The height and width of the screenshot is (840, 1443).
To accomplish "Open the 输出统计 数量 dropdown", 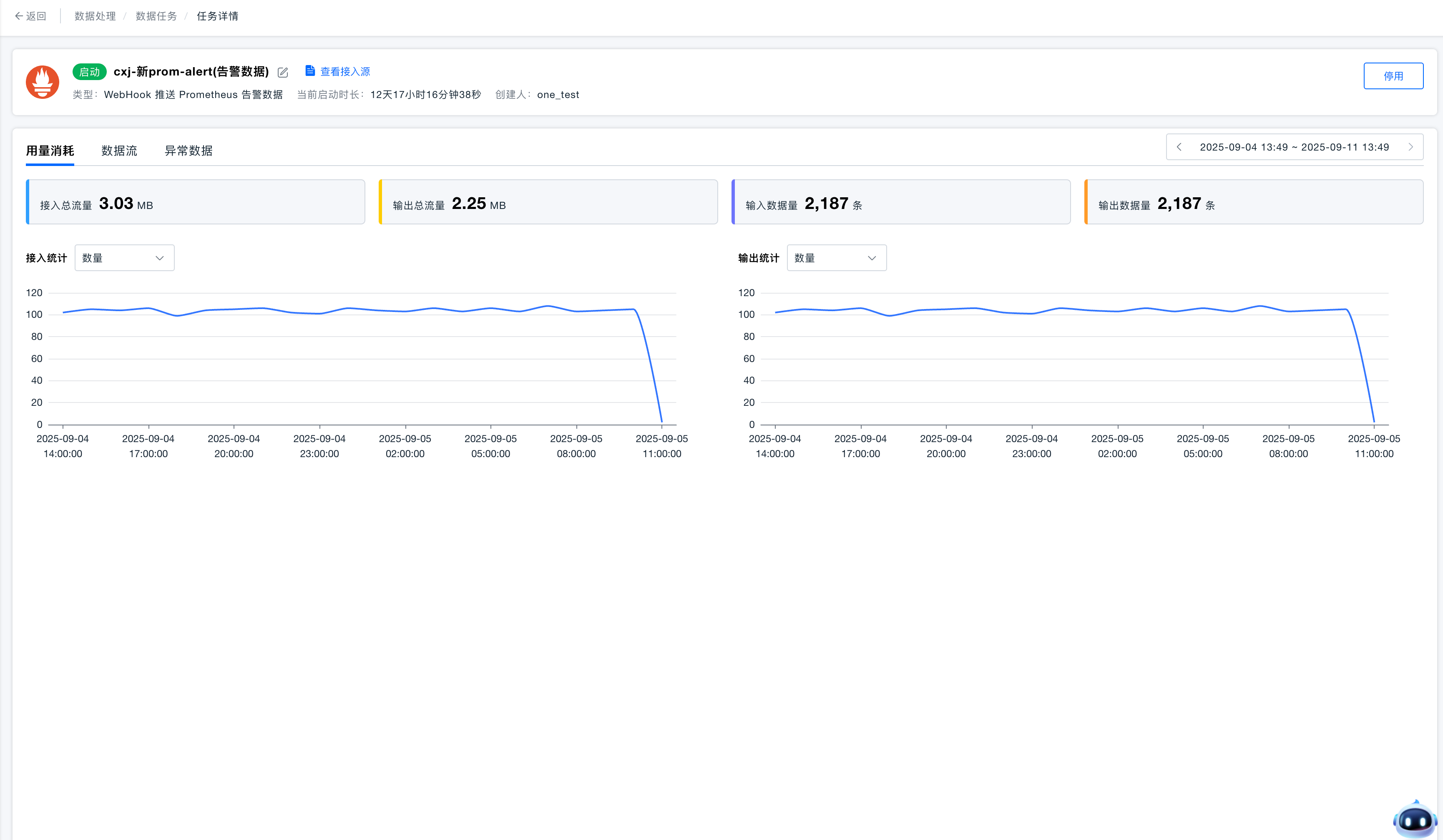I will tap(836, 258).
